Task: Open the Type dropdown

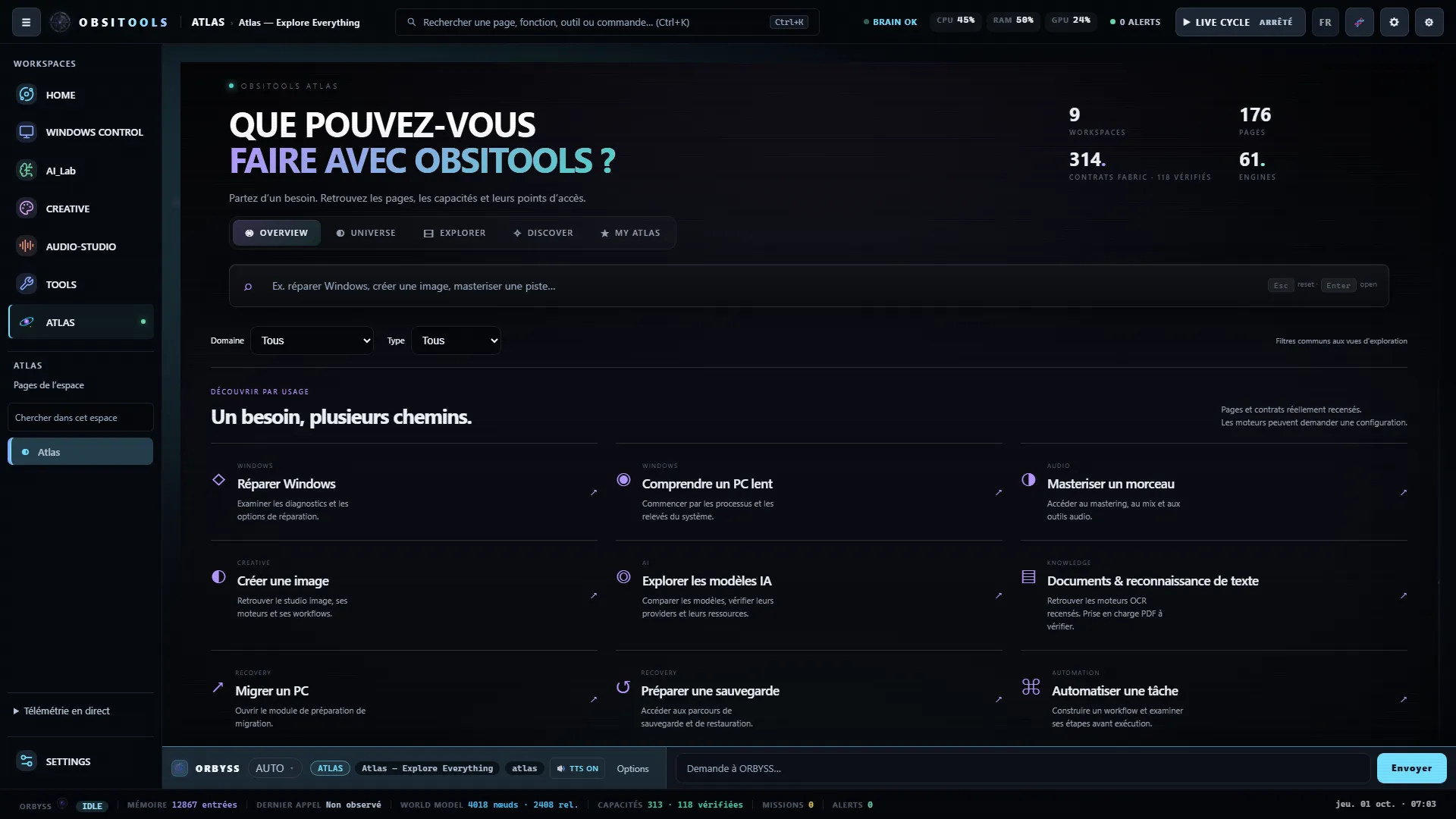Action: point(456,340)
